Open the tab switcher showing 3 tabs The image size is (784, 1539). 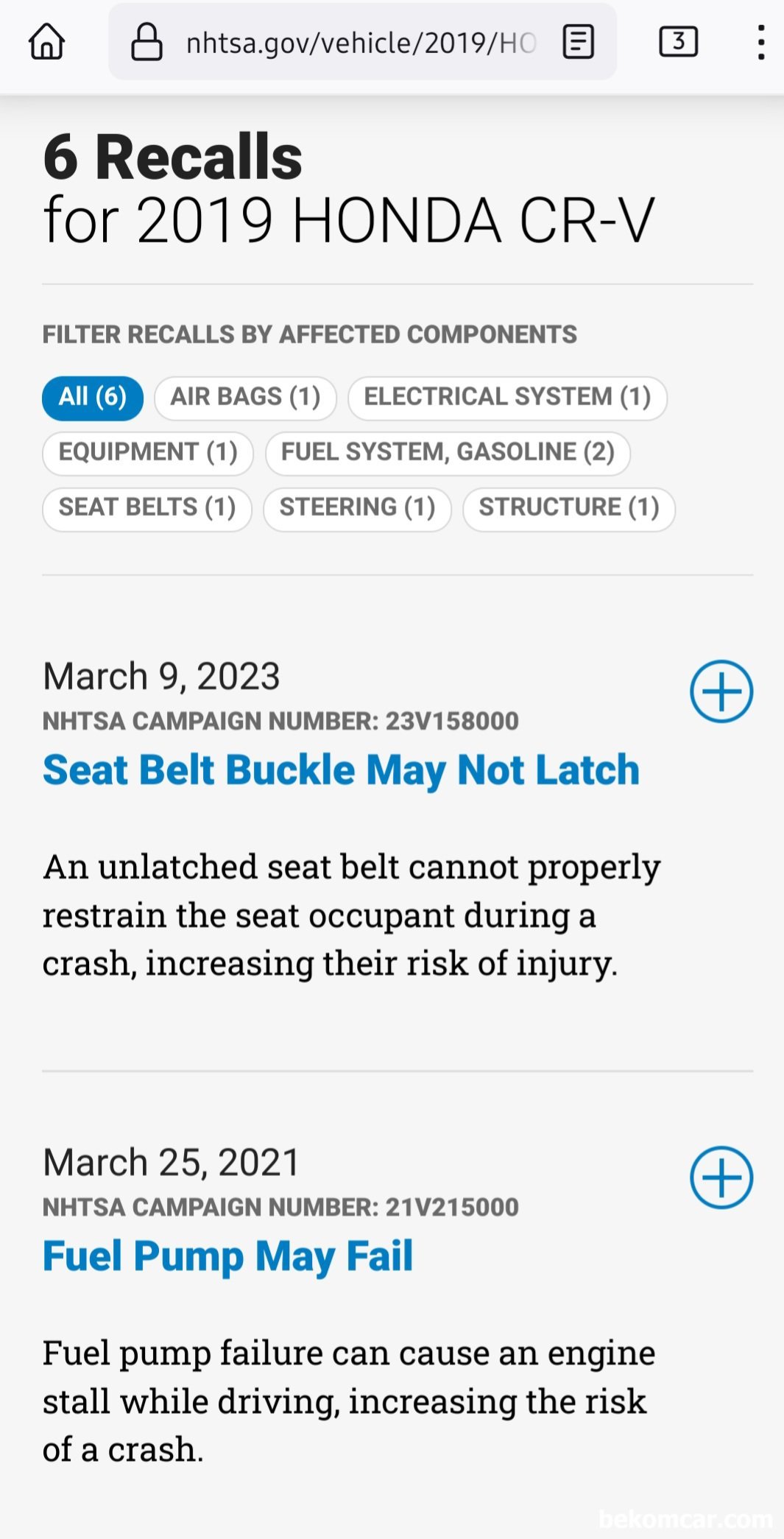678,42
